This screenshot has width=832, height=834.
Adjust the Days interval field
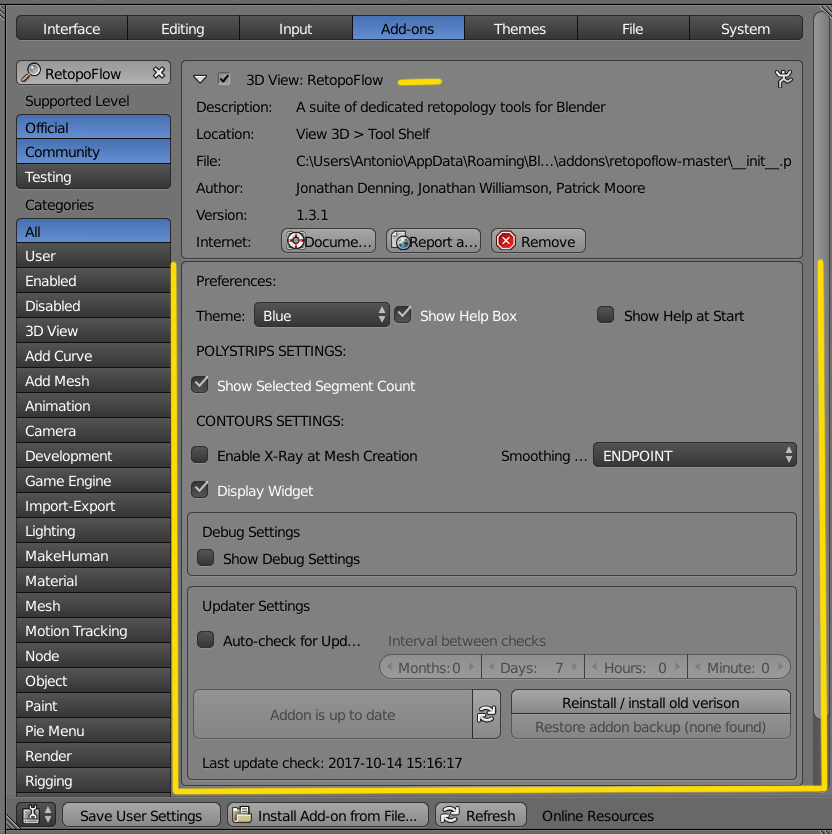[x=533, y=667]
